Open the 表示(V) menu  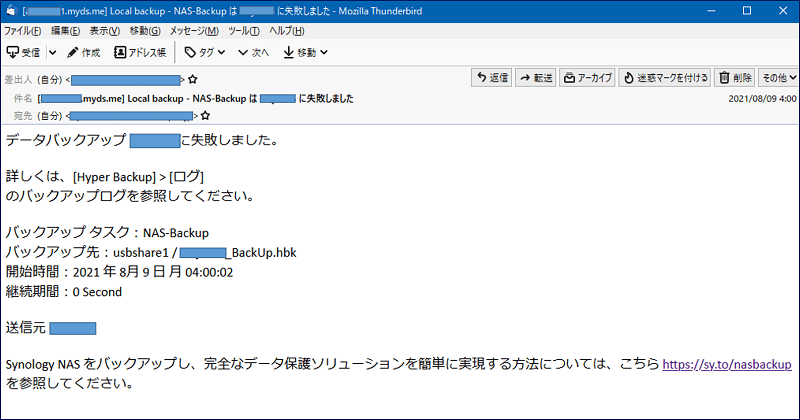(x=105, y=31)
